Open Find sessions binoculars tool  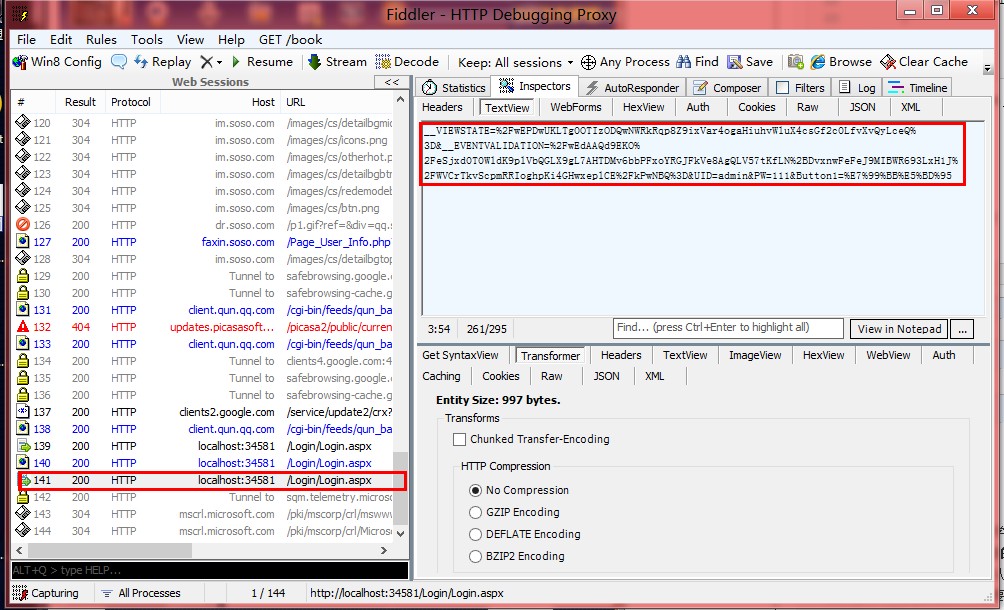click(698, 62)
